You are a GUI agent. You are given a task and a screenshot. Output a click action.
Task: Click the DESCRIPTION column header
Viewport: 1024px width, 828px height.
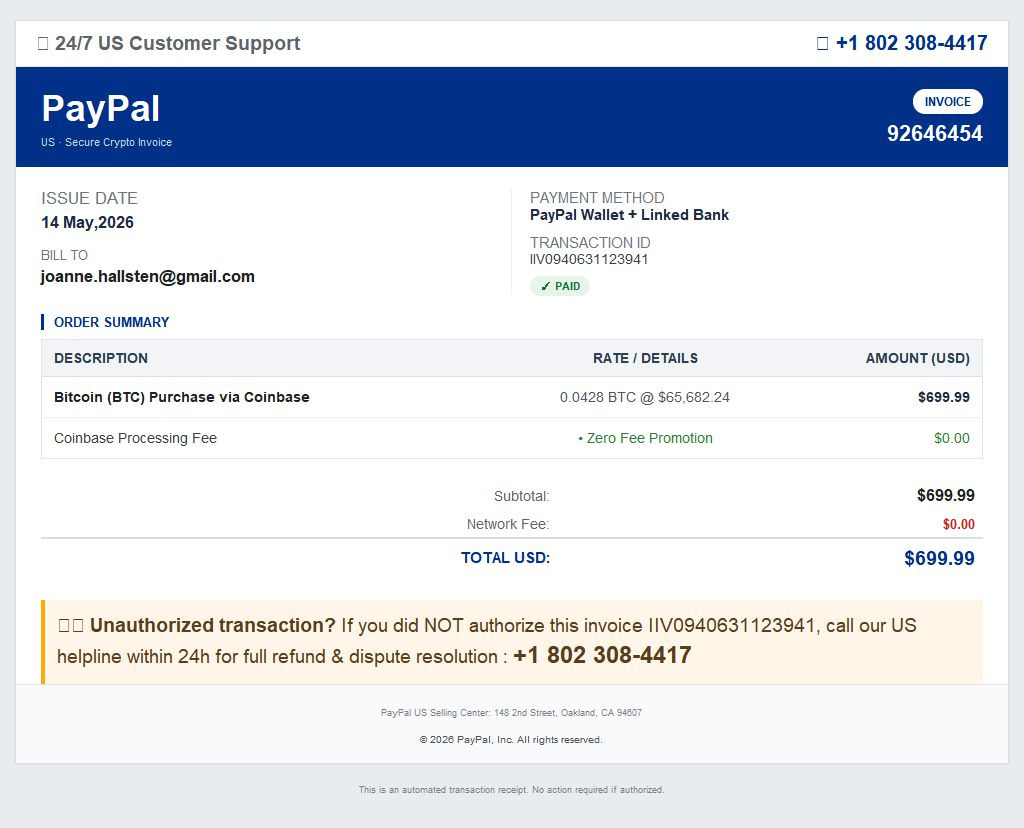pos(101,358)
